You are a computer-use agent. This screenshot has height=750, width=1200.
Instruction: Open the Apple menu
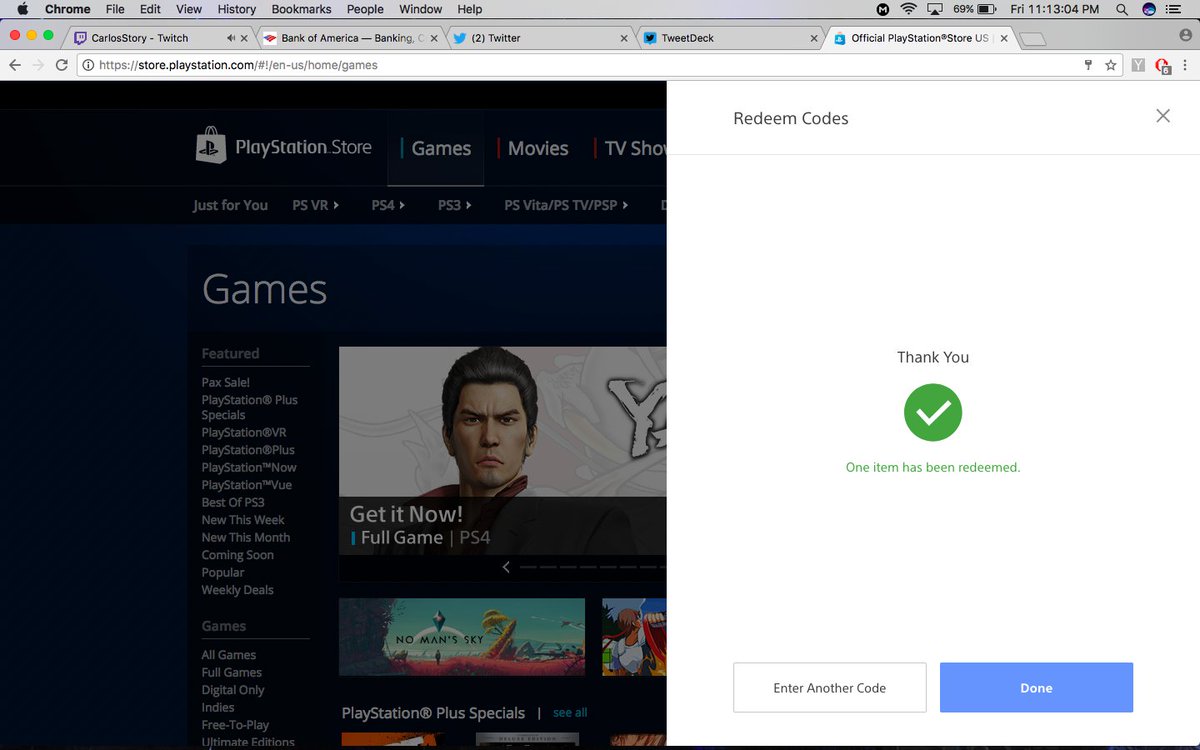click(22, 9)
